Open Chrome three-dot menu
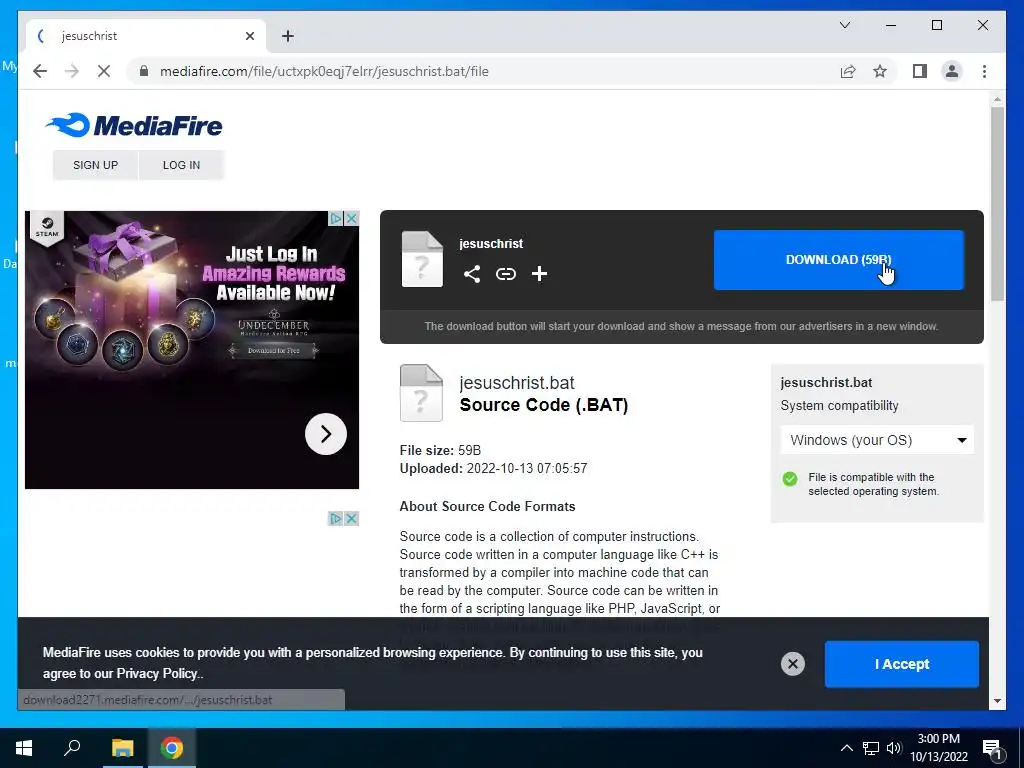 click(x=984, y=71)
